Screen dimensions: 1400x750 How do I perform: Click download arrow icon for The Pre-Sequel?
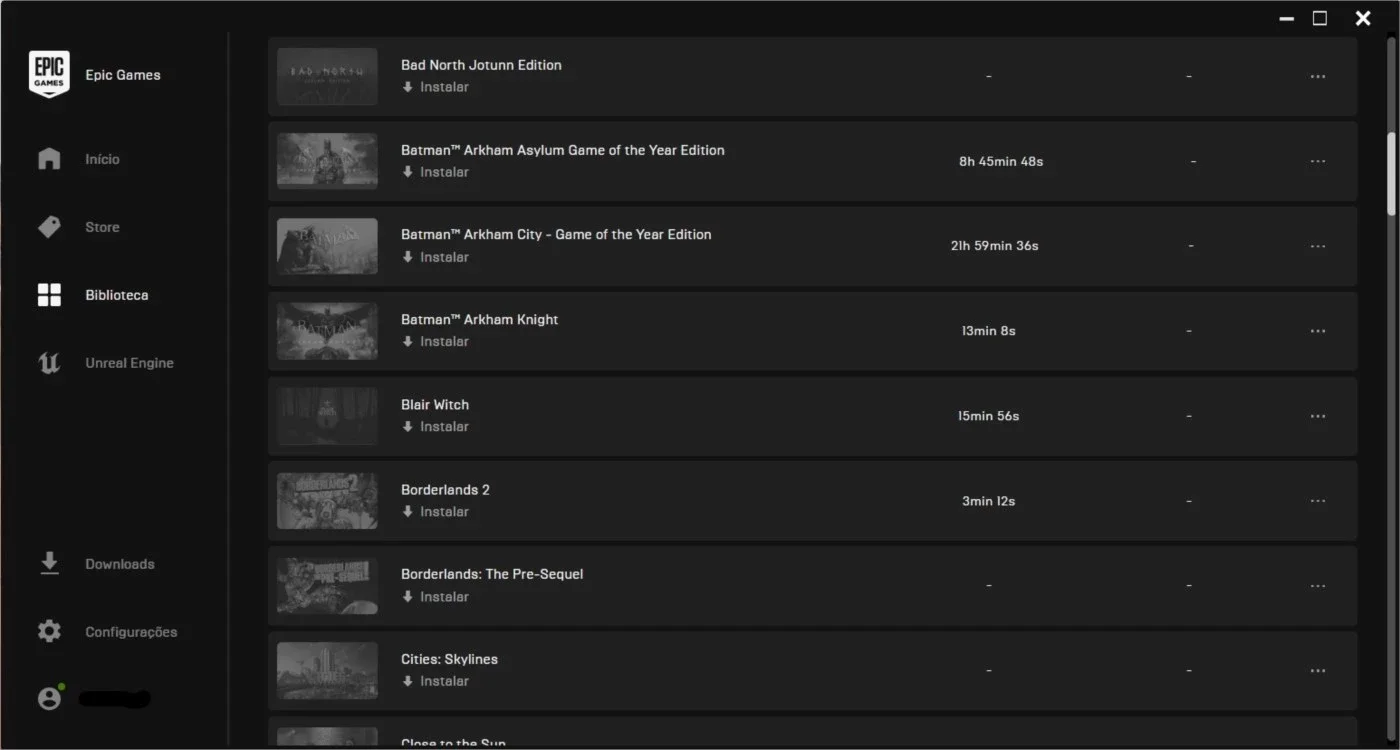[x=407, y=596]
